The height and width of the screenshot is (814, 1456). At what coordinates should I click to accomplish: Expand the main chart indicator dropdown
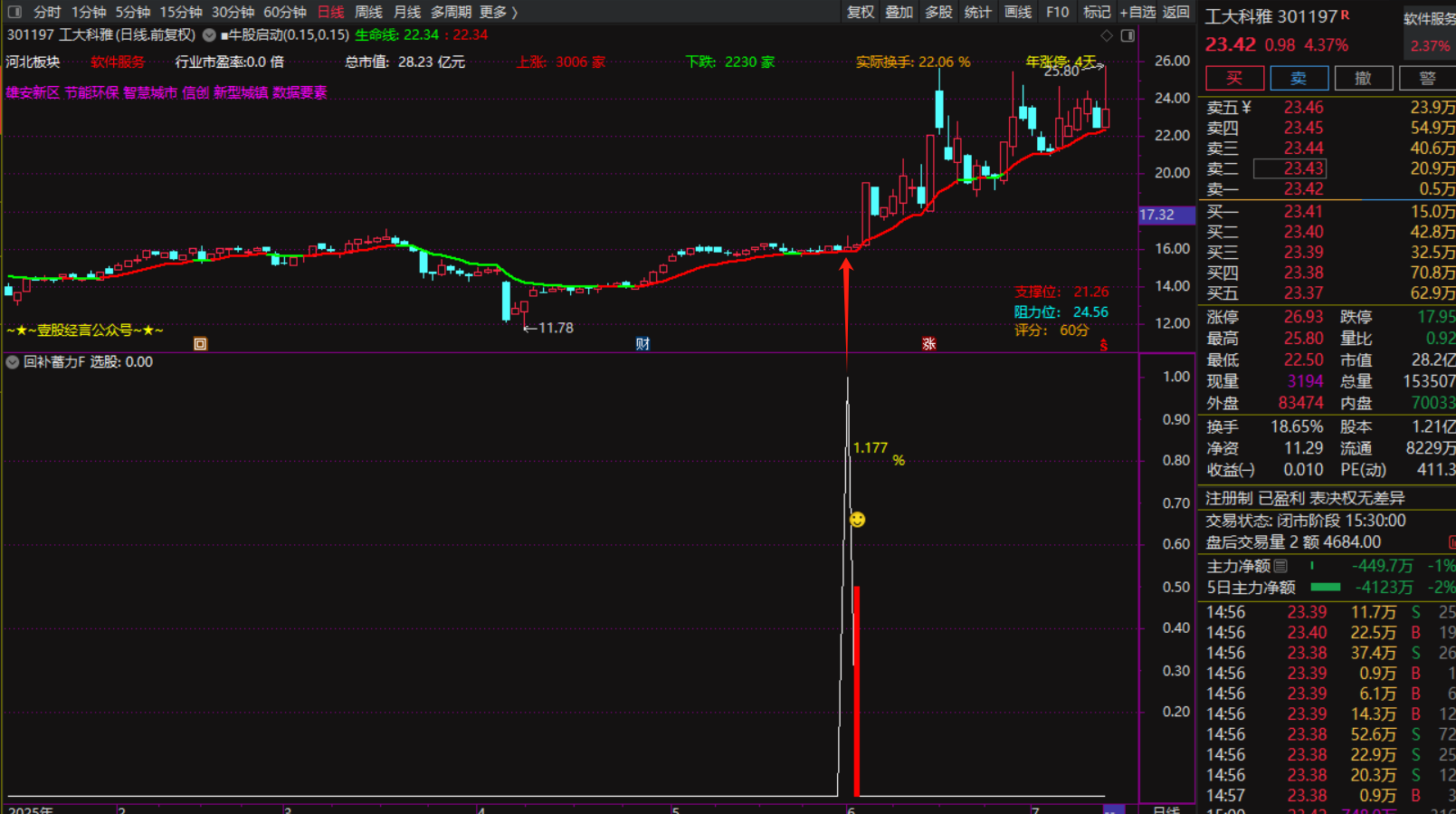point(209,35)
